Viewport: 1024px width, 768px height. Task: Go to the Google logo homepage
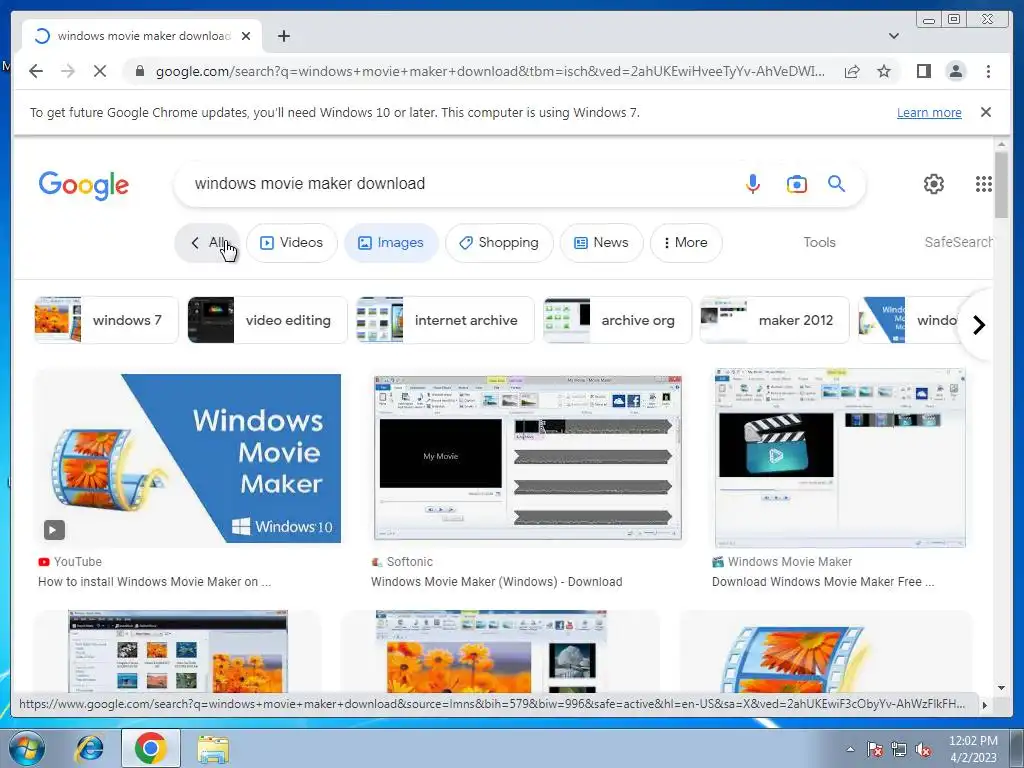click(x=84, y=185)
